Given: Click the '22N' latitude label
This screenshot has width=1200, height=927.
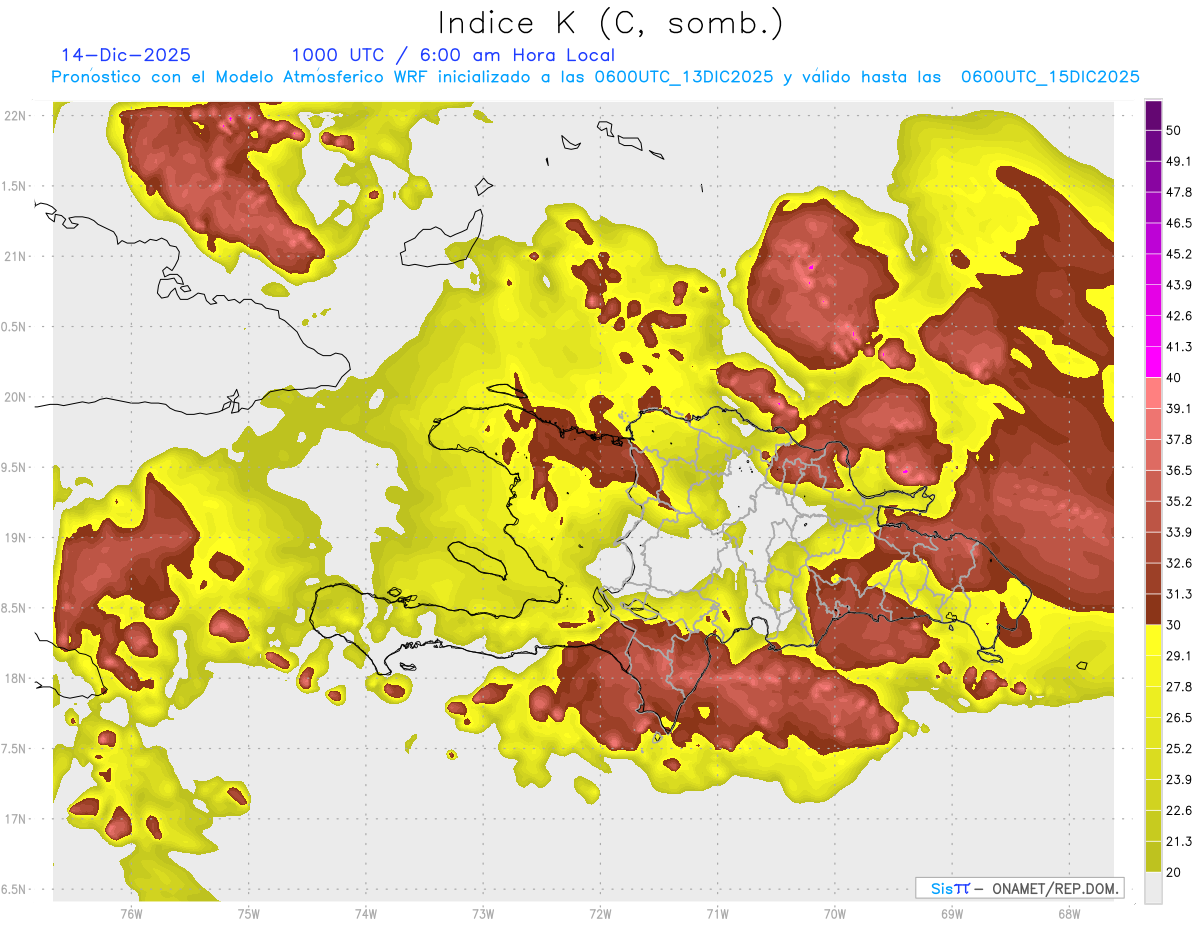Looking at the screenshot, I should (16, 116).
